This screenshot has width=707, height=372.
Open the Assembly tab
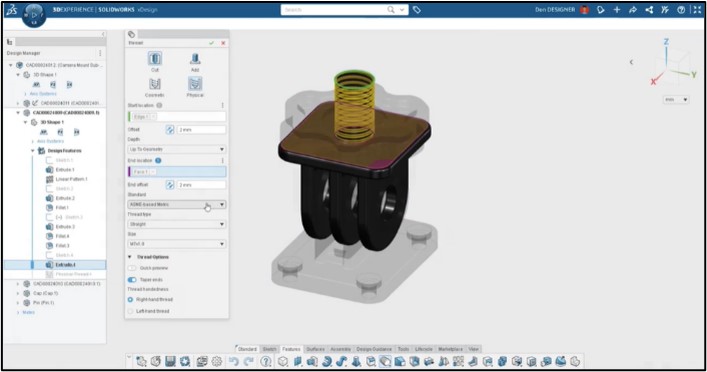click(340, 349)
